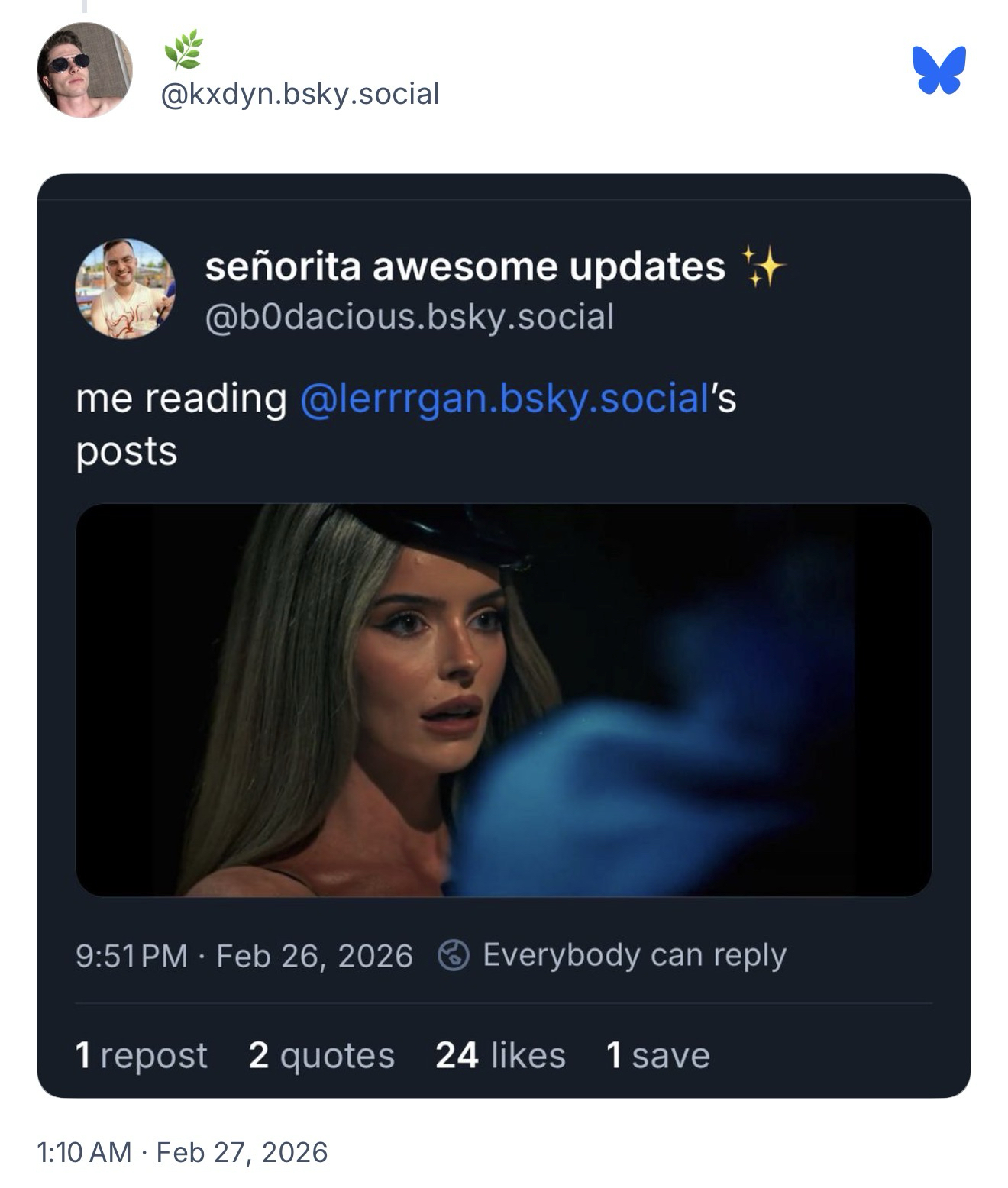1008x1188 pixels.
Task: Show the 24 likes list
Action: coord(500,1055)
